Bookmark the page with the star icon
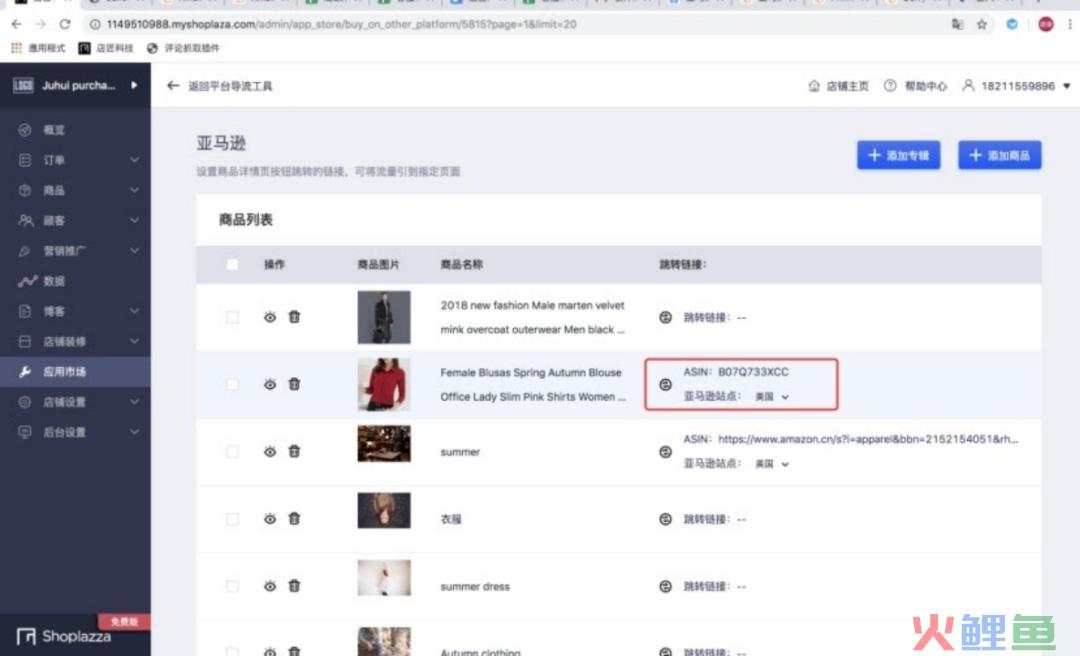 [x=982, y=24]
